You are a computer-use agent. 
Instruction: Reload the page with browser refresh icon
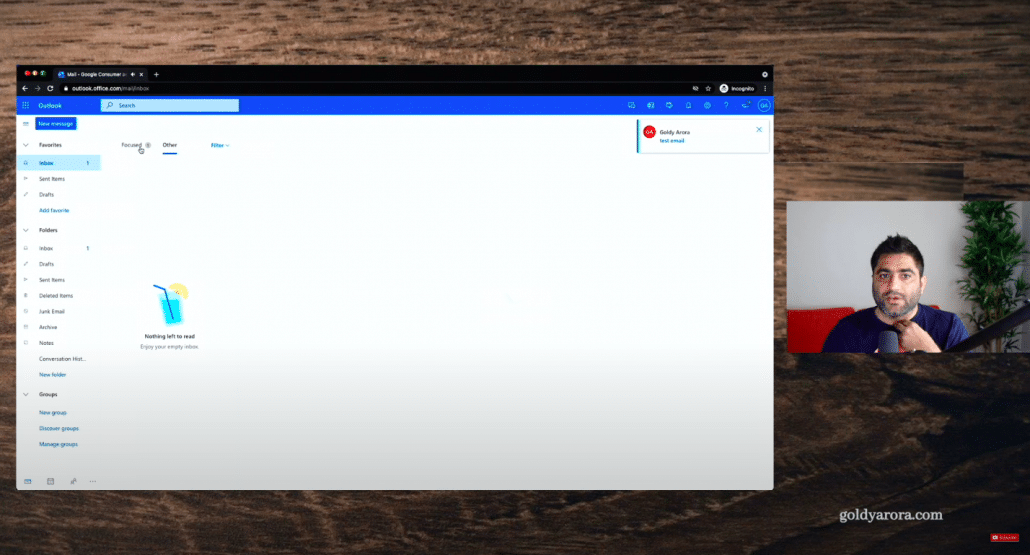[x=50, y=88]
